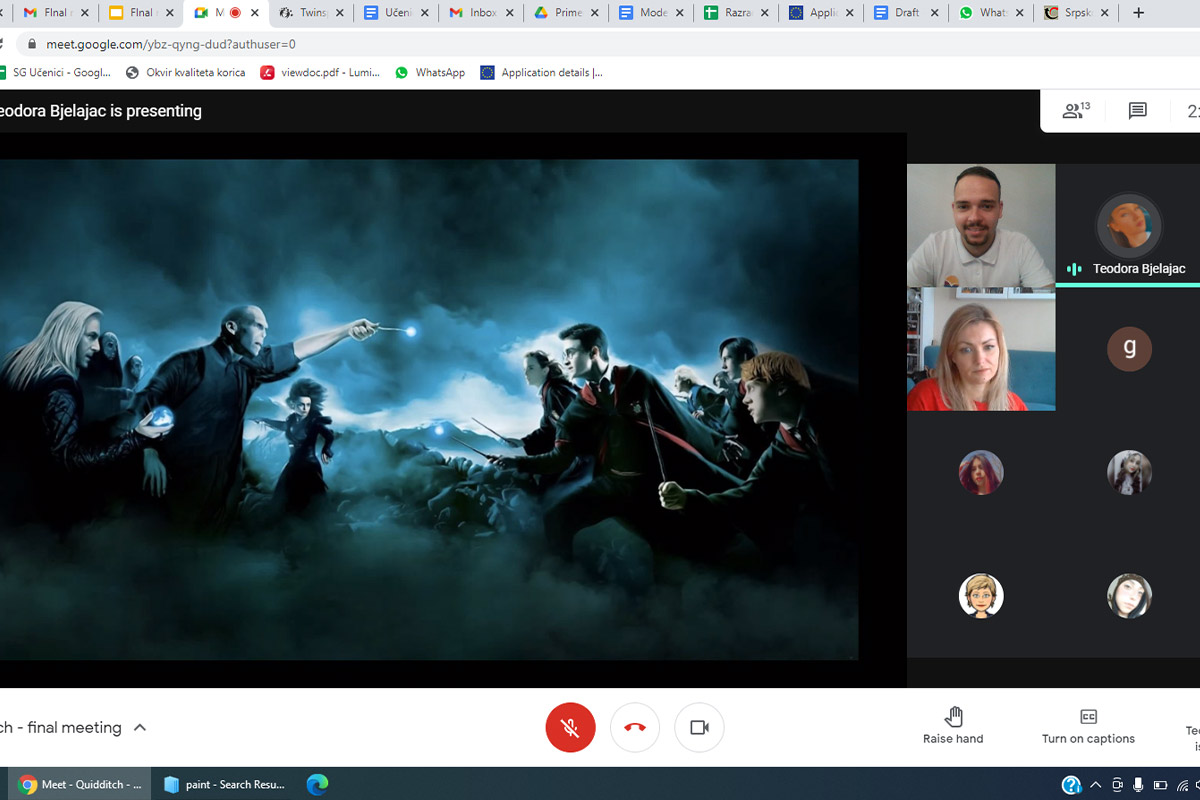
Task: Switch to the 'Mode' Google Docs tab
Action: coord(653,13)
